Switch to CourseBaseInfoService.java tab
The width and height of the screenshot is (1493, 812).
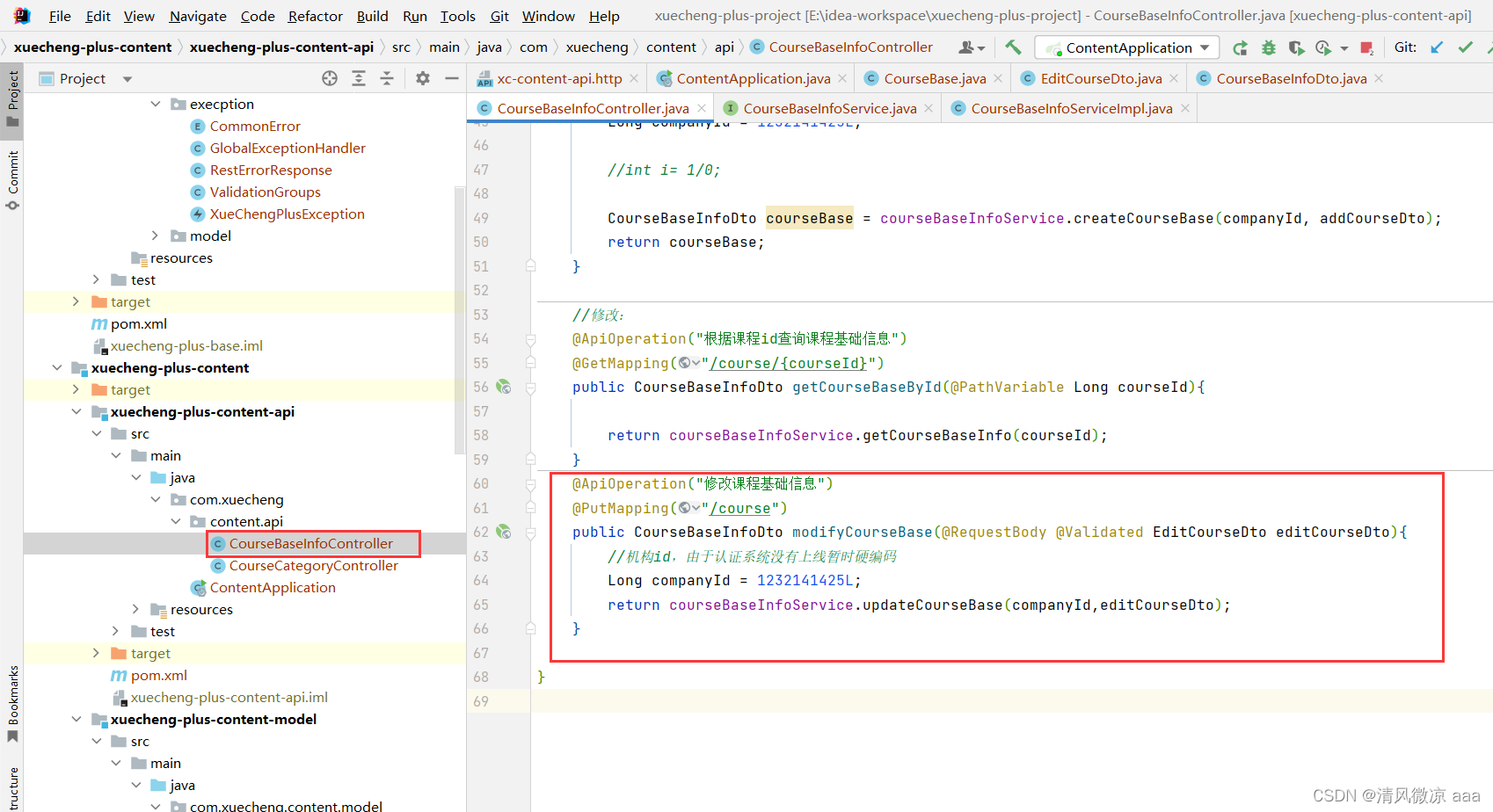tap(829, 108)
